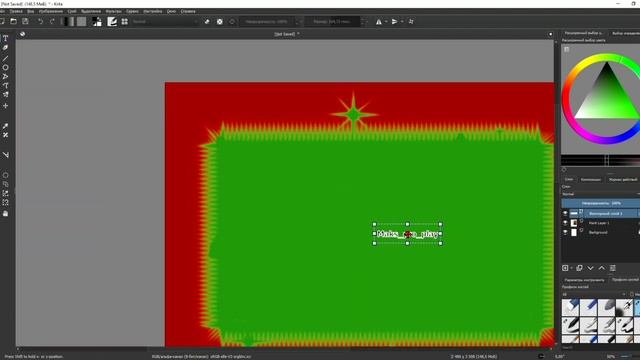The width and height of the screenshot is (640, 360).
Task: Select the Polyline tool
Action: click(x=5, y=76)
